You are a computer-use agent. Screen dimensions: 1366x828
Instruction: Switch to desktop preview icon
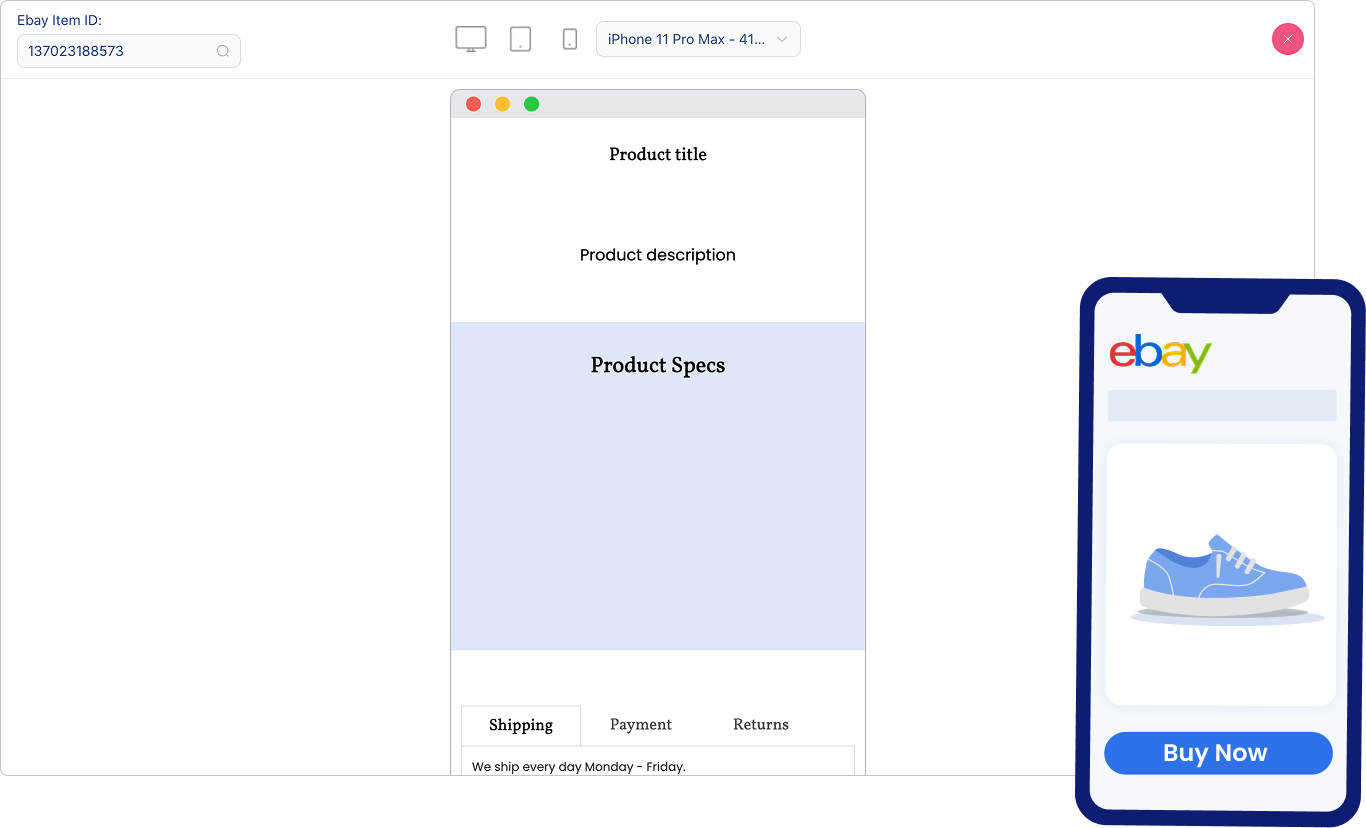pyautogui.click(x=471, y=39)
